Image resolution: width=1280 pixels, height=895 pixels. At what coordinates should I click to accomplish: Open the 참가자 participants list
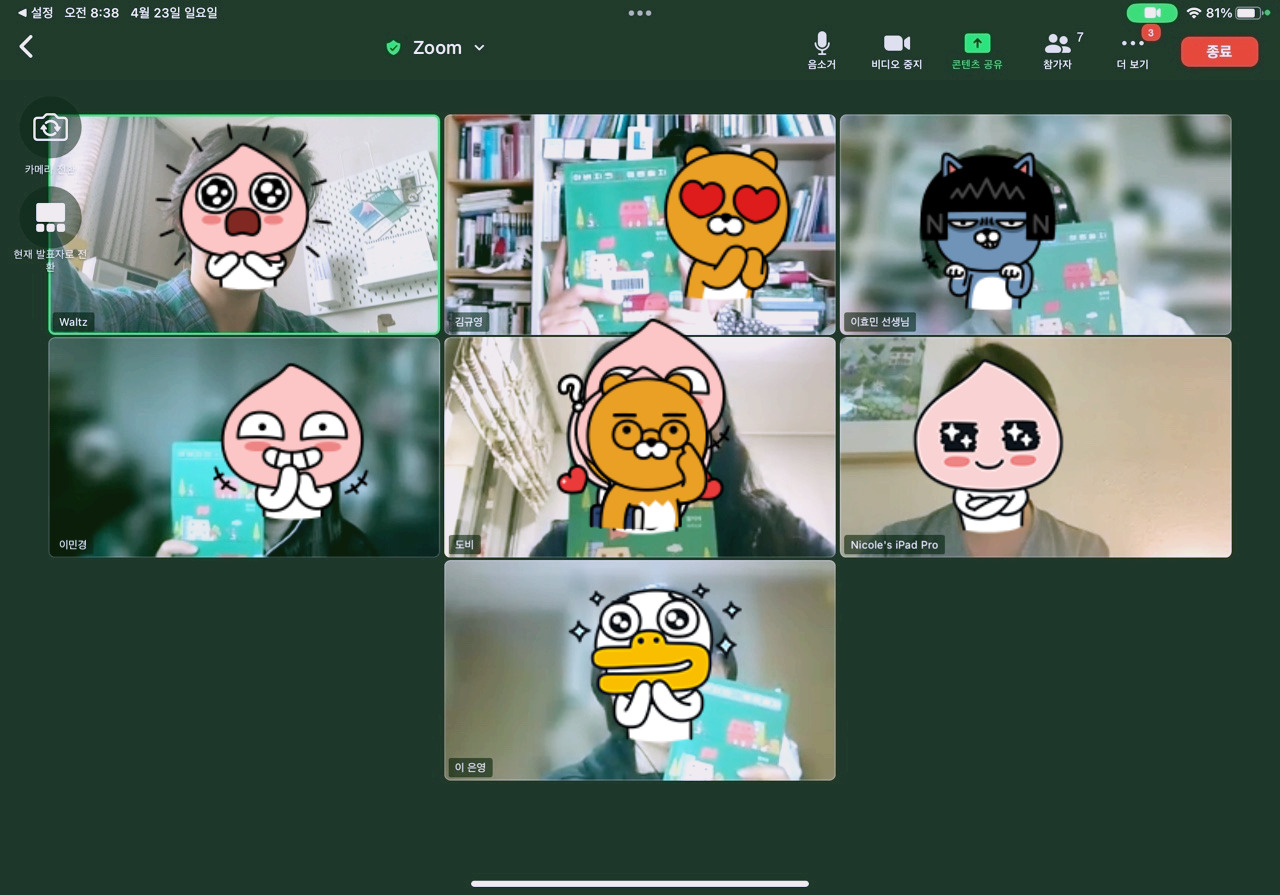[1056, 49]
